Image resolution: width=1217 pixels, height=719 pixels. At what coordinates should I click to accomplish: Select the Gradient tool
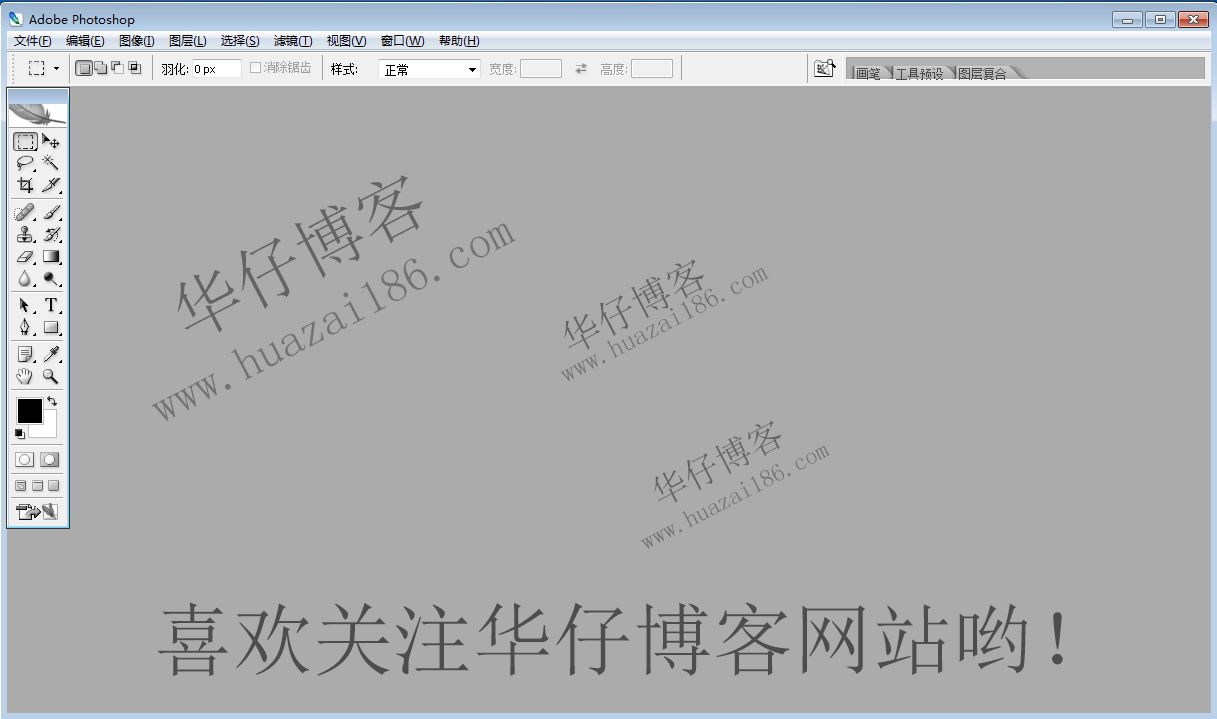click(50, 256)
